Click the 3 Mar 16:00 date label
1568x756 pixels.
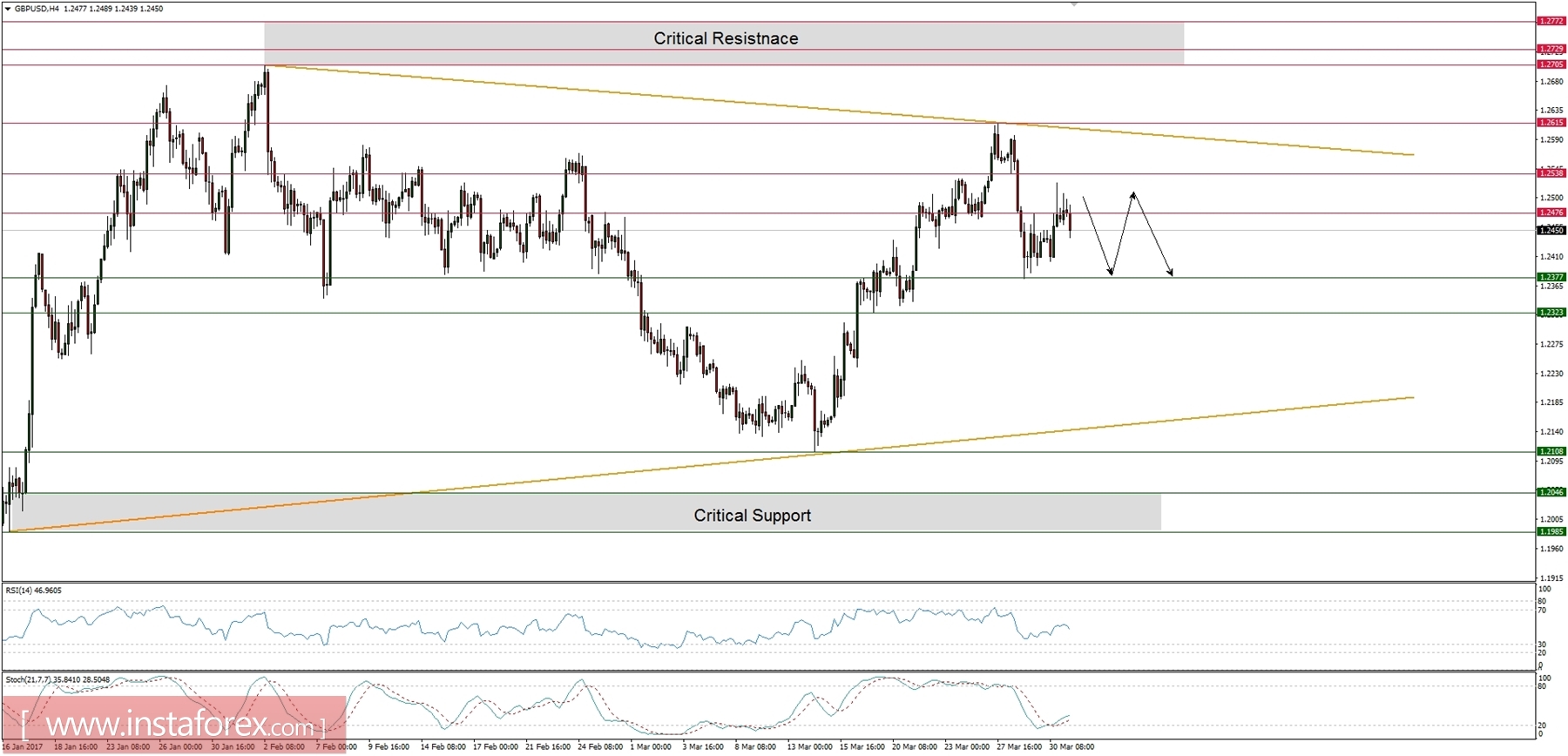pos(703,747)
